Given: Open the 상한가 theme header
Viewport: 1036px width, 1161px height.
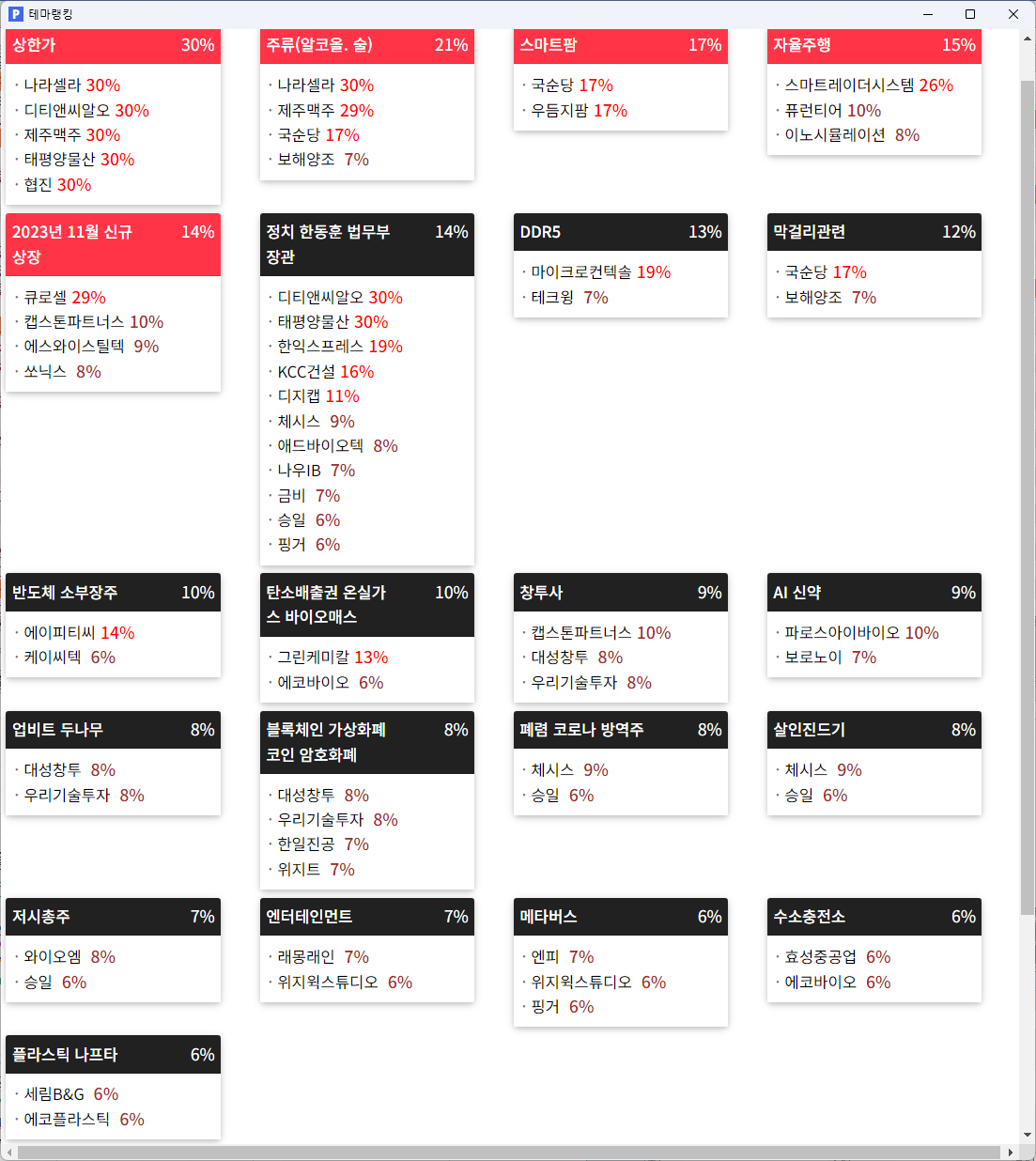Looking at the screenshot, I should pos(113,45).
